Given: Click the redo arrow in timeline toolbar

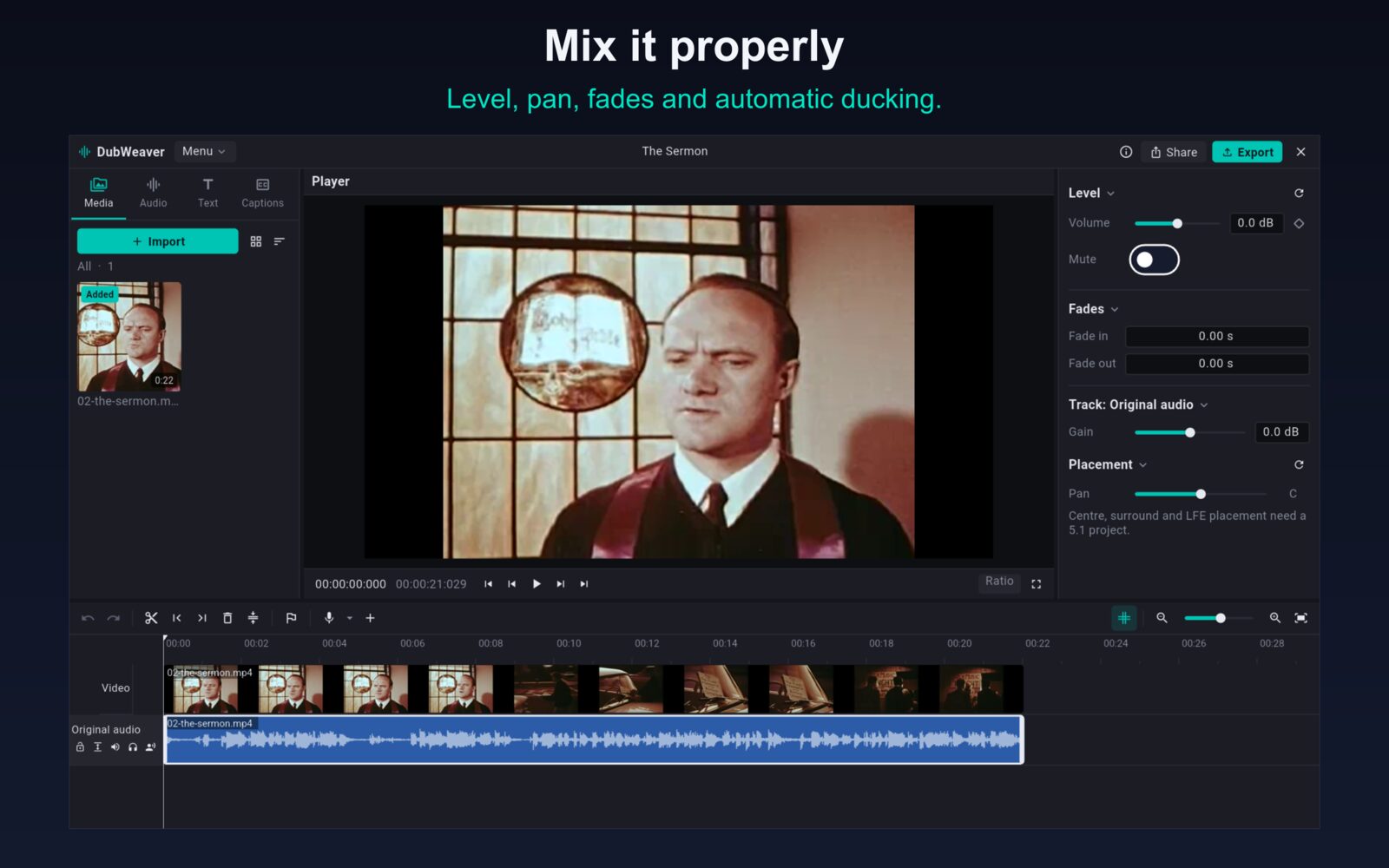Looking at the screenshot, I should click(x=113, y=618).
